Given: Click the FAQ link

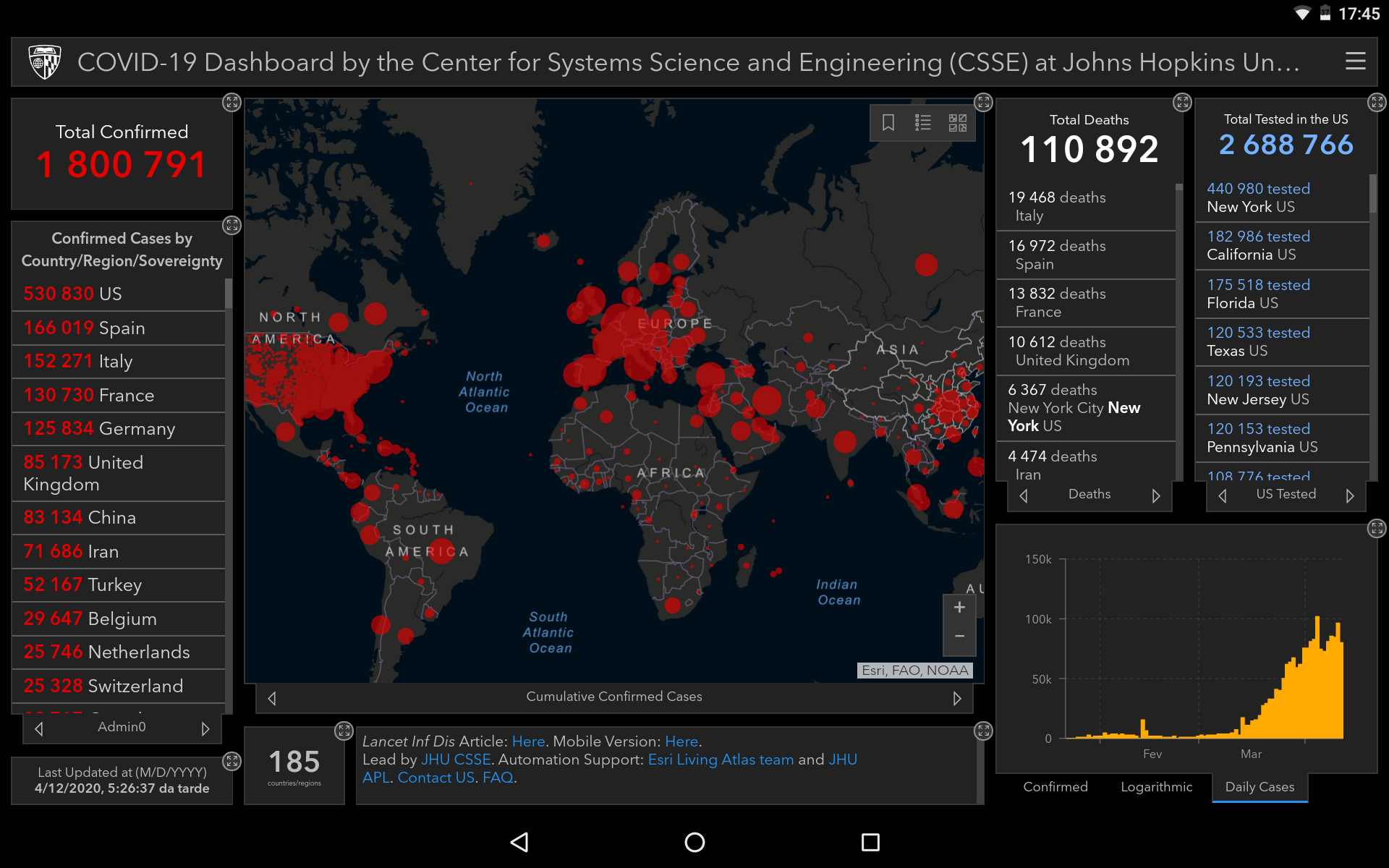Looking at the screenshot, I should pos(498,778).
